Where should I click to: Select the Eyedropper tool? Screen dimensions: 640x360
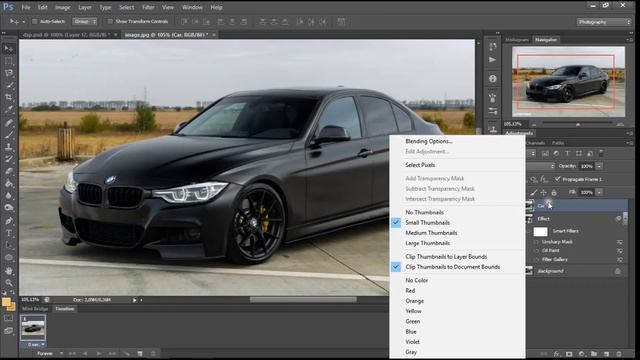9,109
